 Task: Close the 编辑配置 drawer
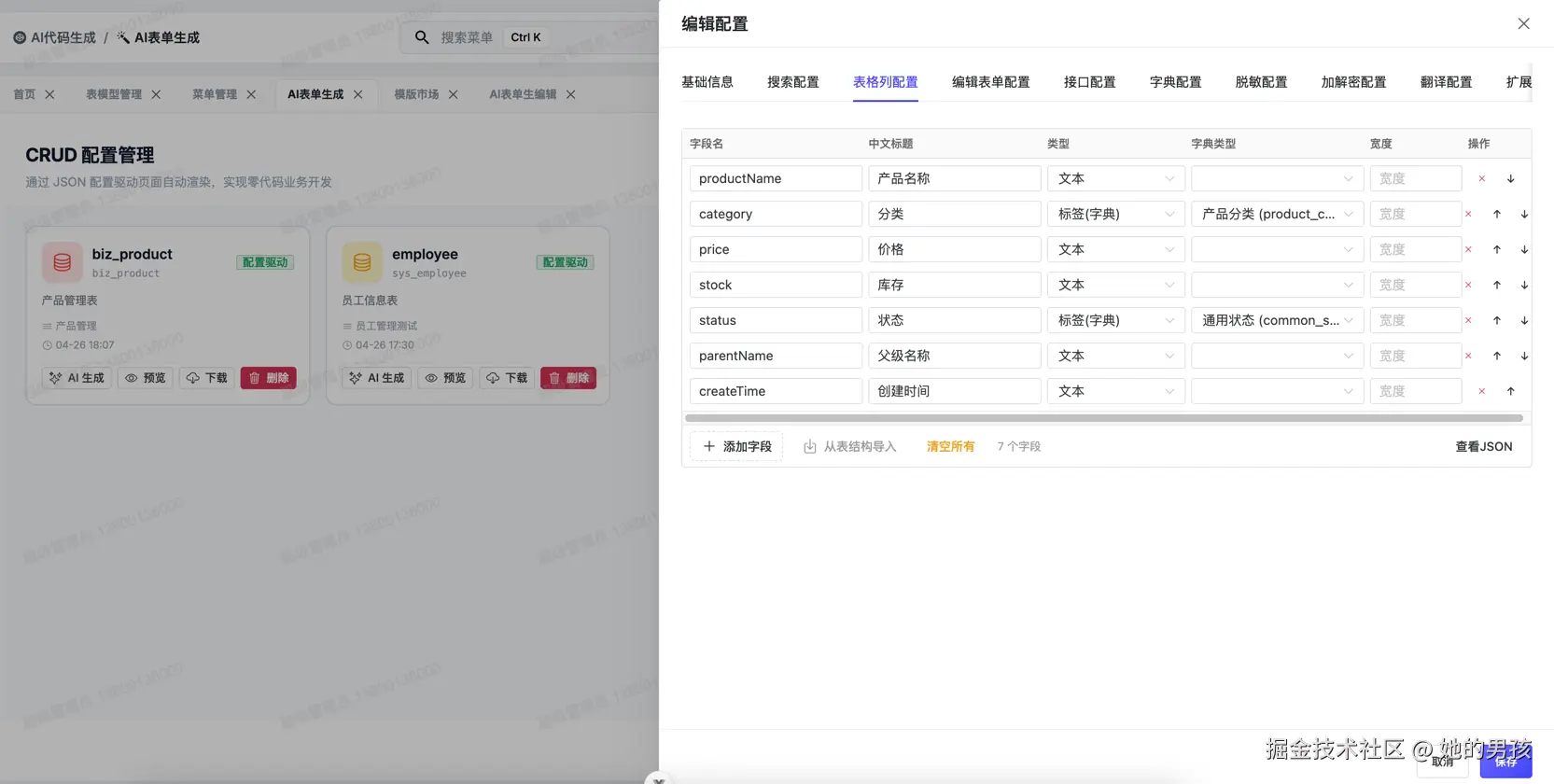click(x=1523, y=23)
